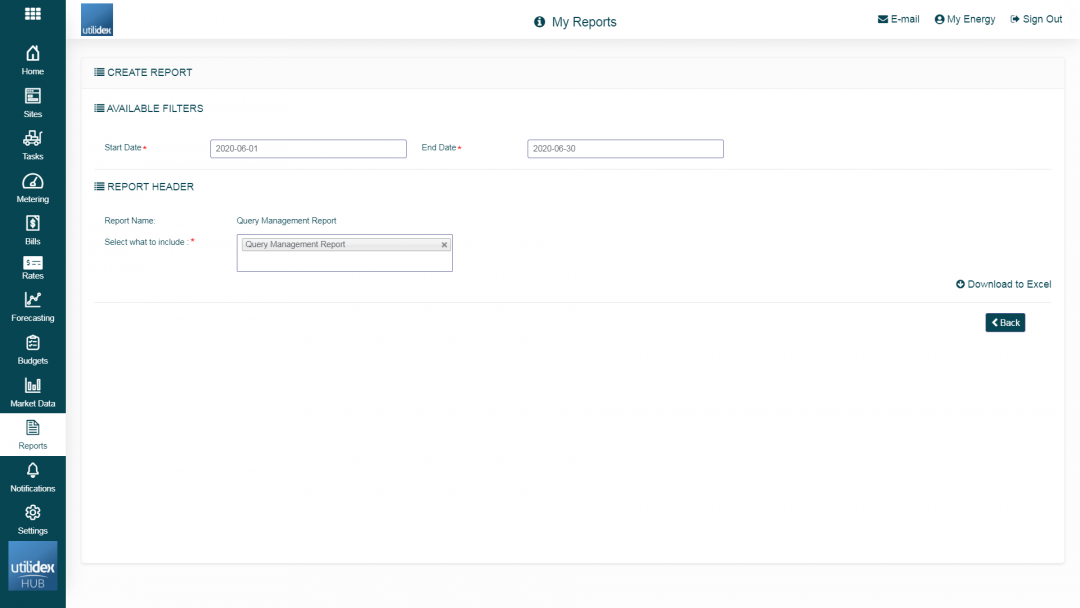Navigate to the Bills section

point(32,231)
